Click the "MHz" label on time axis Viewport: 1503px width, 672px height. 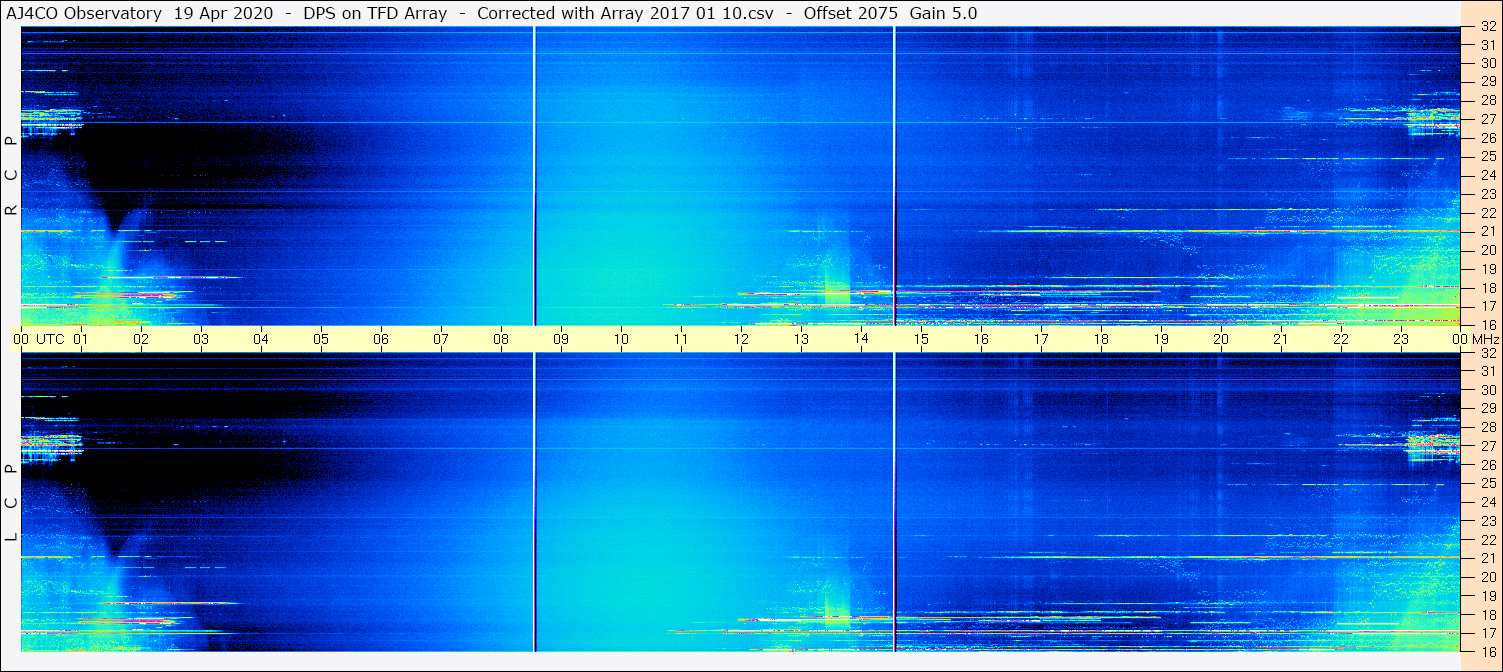(1485, 339)
